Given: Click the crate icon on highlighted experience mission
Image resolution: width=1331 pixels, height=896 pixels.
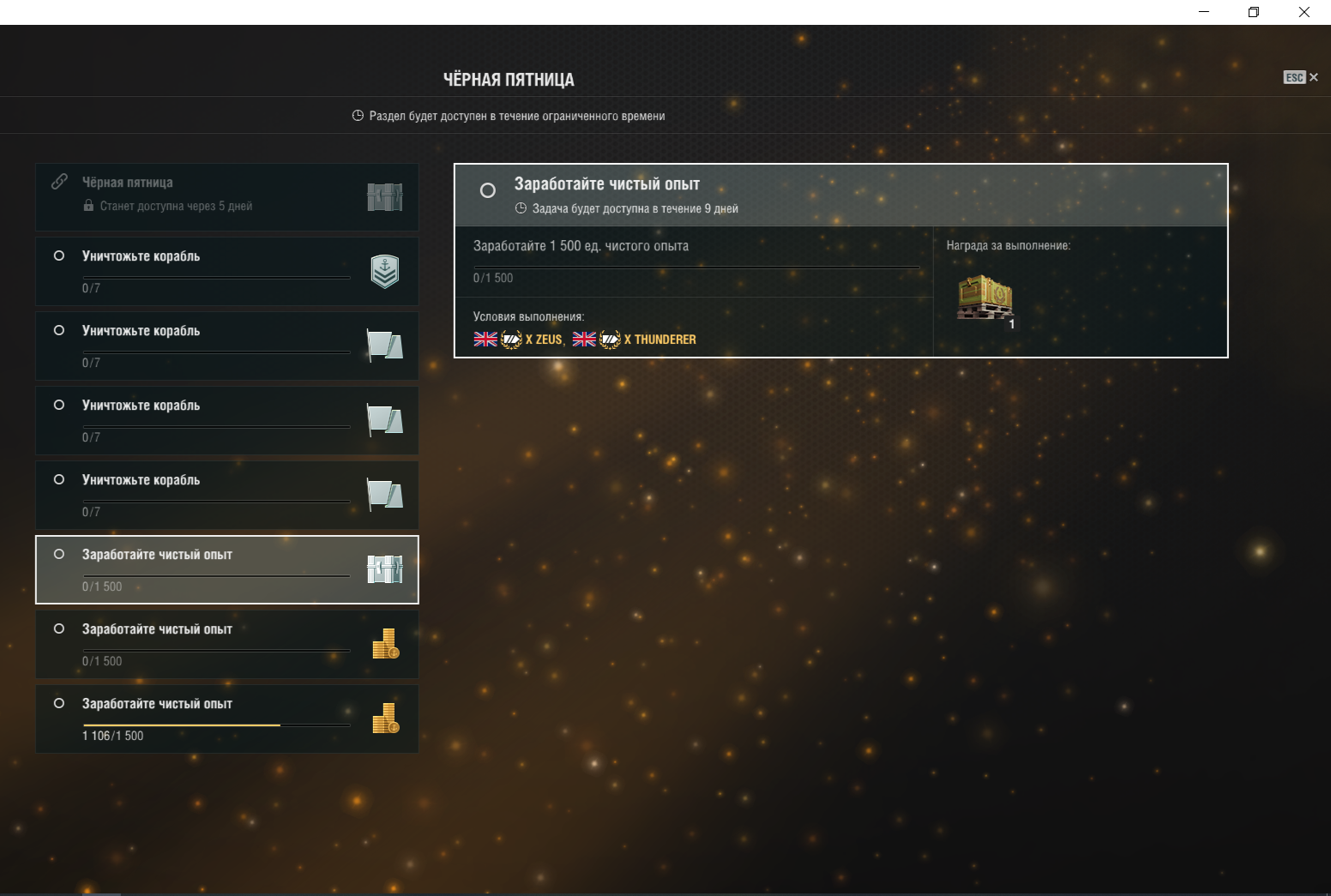Looking at the screenshot, I should [385, 569].
